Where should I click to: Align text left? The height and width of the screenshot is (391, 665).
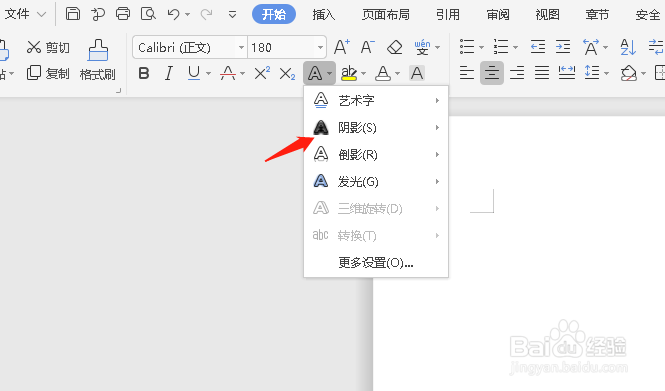[467, 73]
